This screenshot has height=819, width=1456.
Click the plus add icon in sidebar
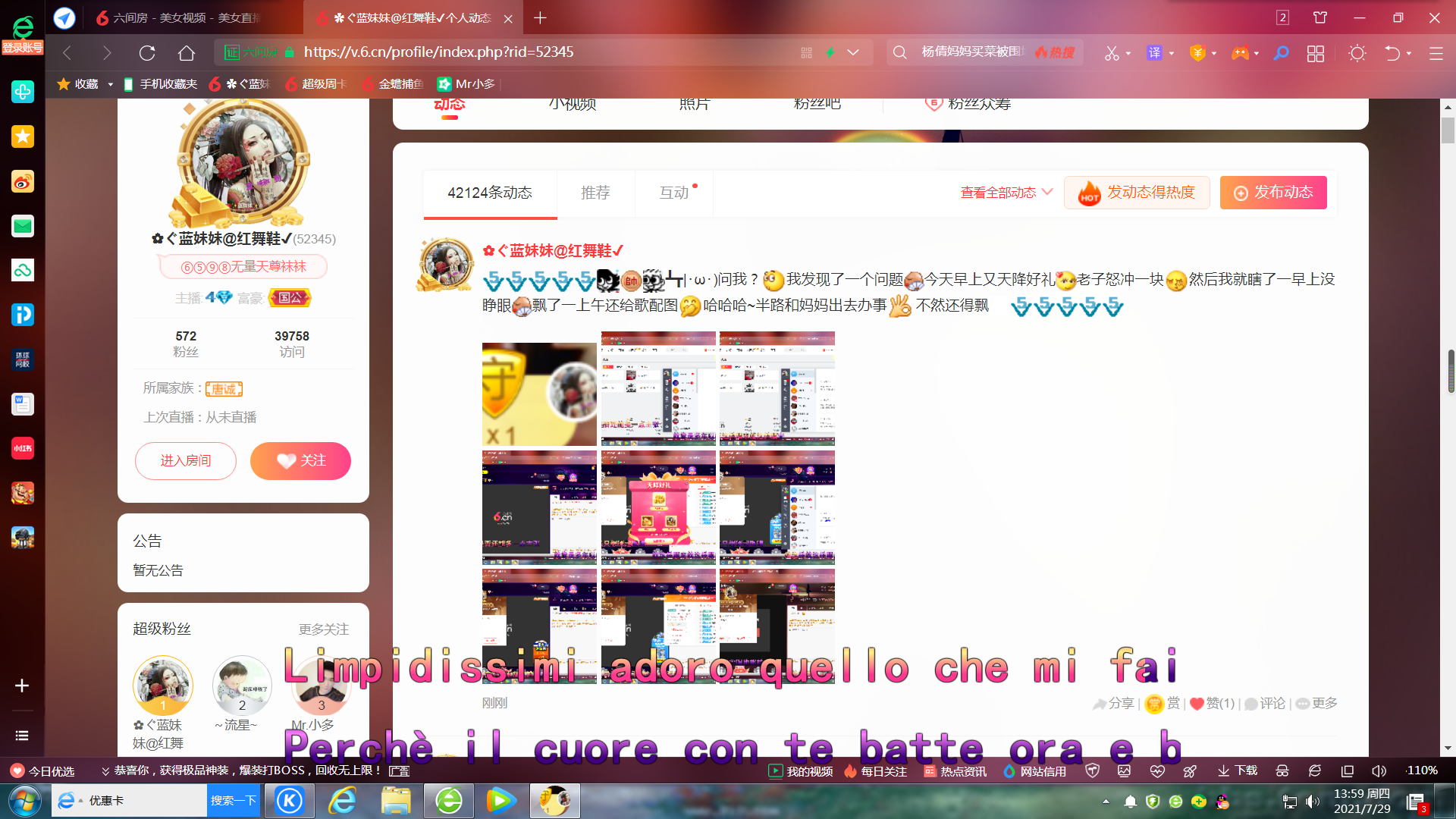point(22,686)
